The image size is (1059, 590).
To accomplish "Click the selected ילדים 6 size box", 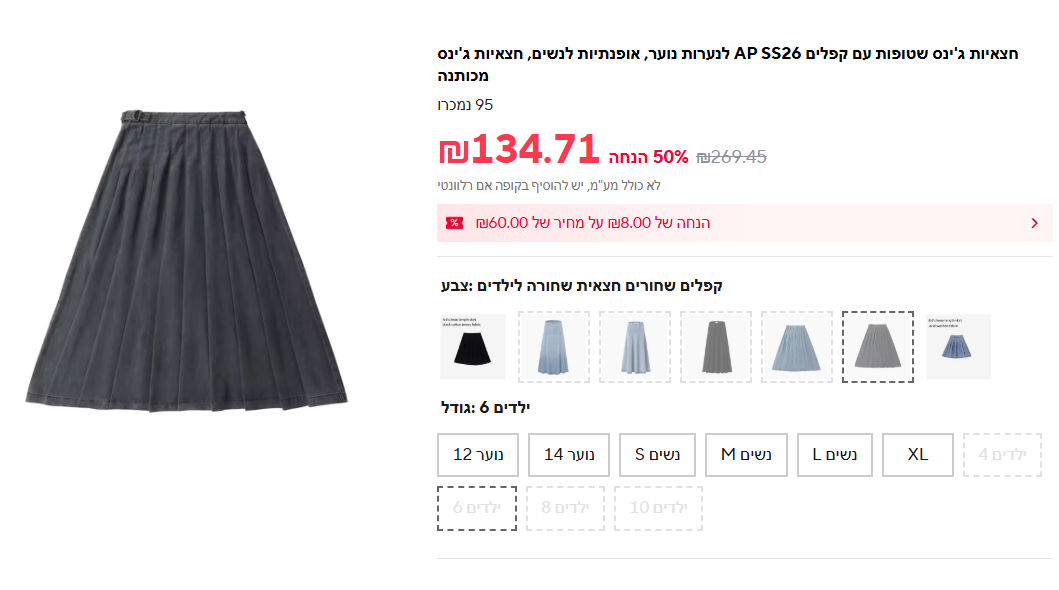I will [x=477, y=508].
